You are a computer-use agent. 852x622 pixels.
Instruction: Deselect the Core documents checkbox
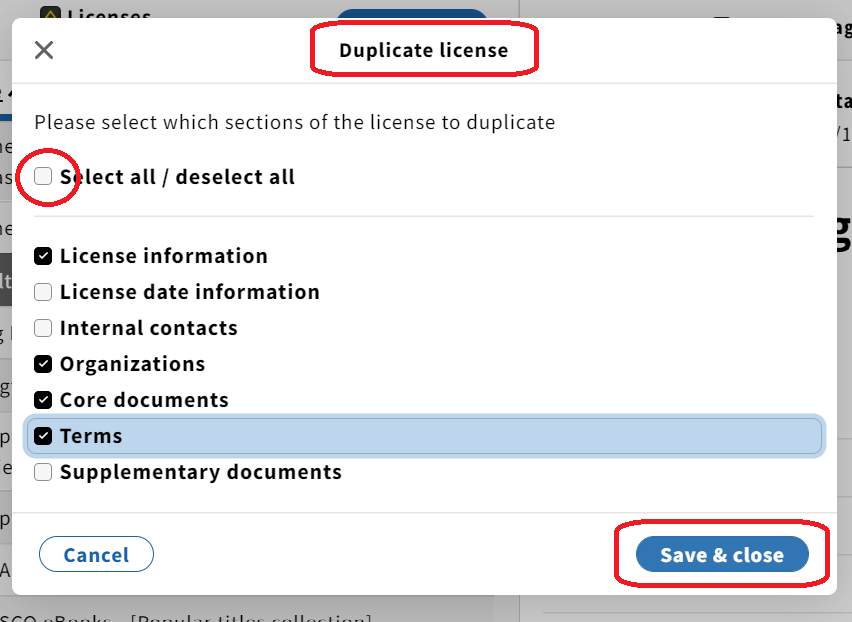(43, 400)
